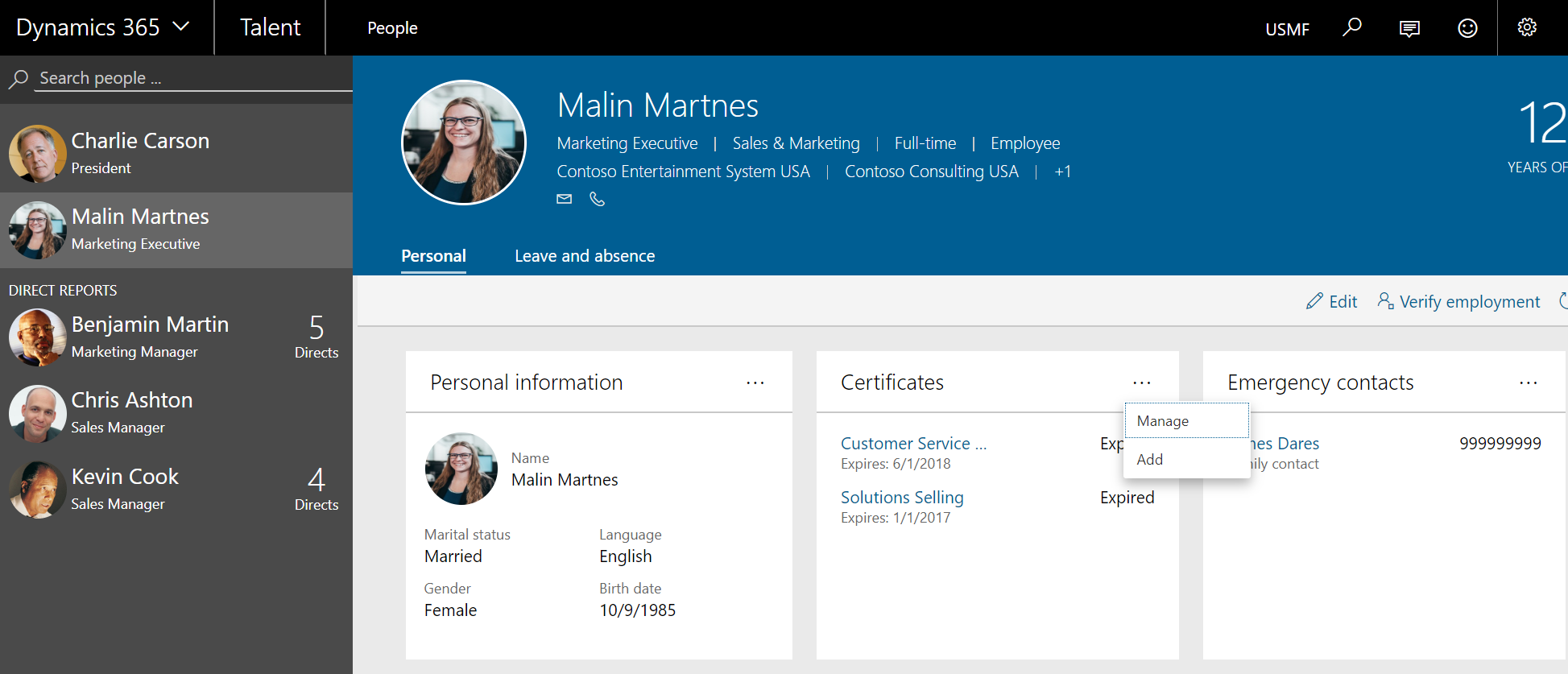Click the Female gender value

click(450, 610)
